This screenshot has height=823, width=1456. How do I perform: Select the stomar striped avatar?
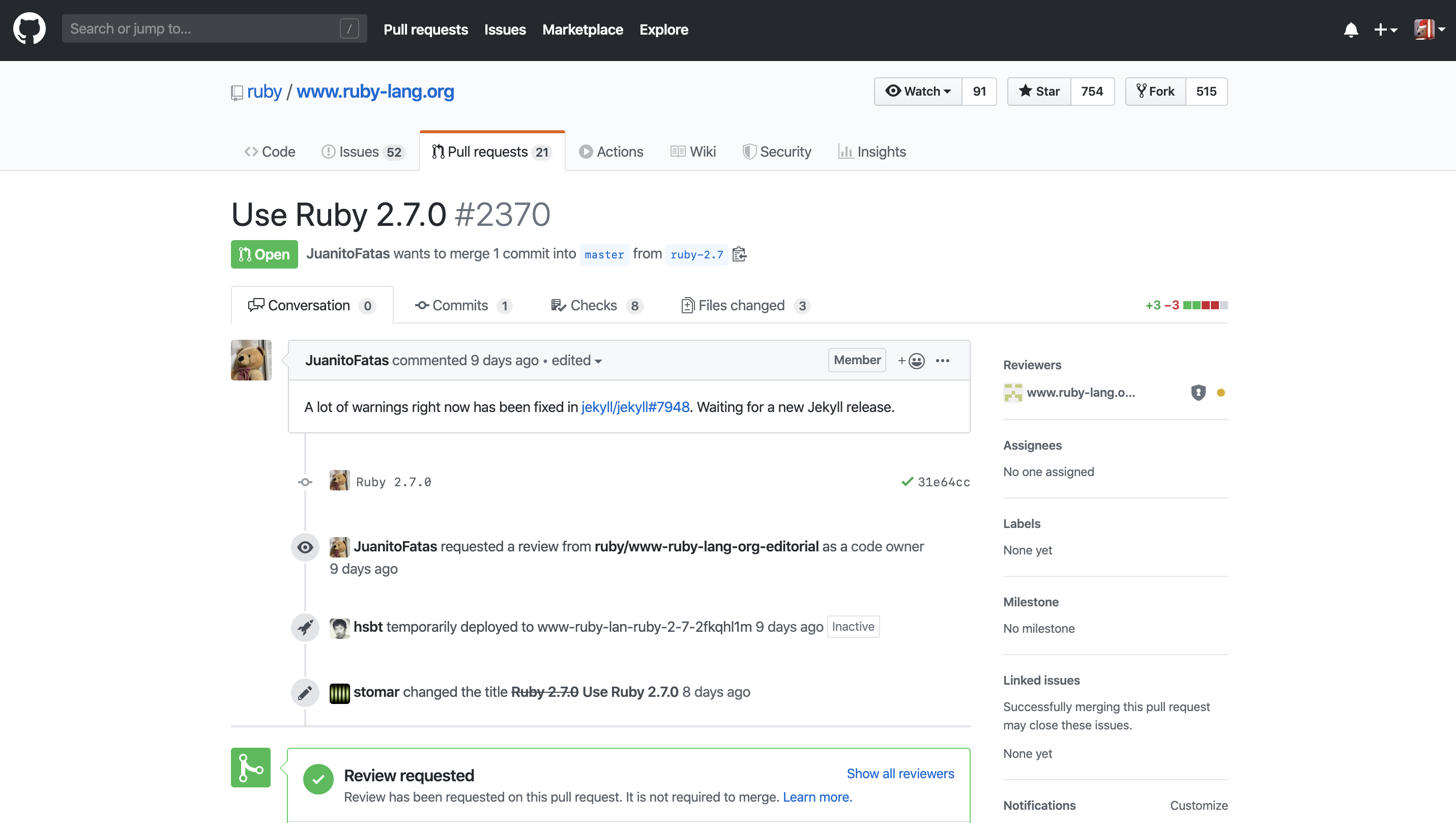tap(339, 693)
